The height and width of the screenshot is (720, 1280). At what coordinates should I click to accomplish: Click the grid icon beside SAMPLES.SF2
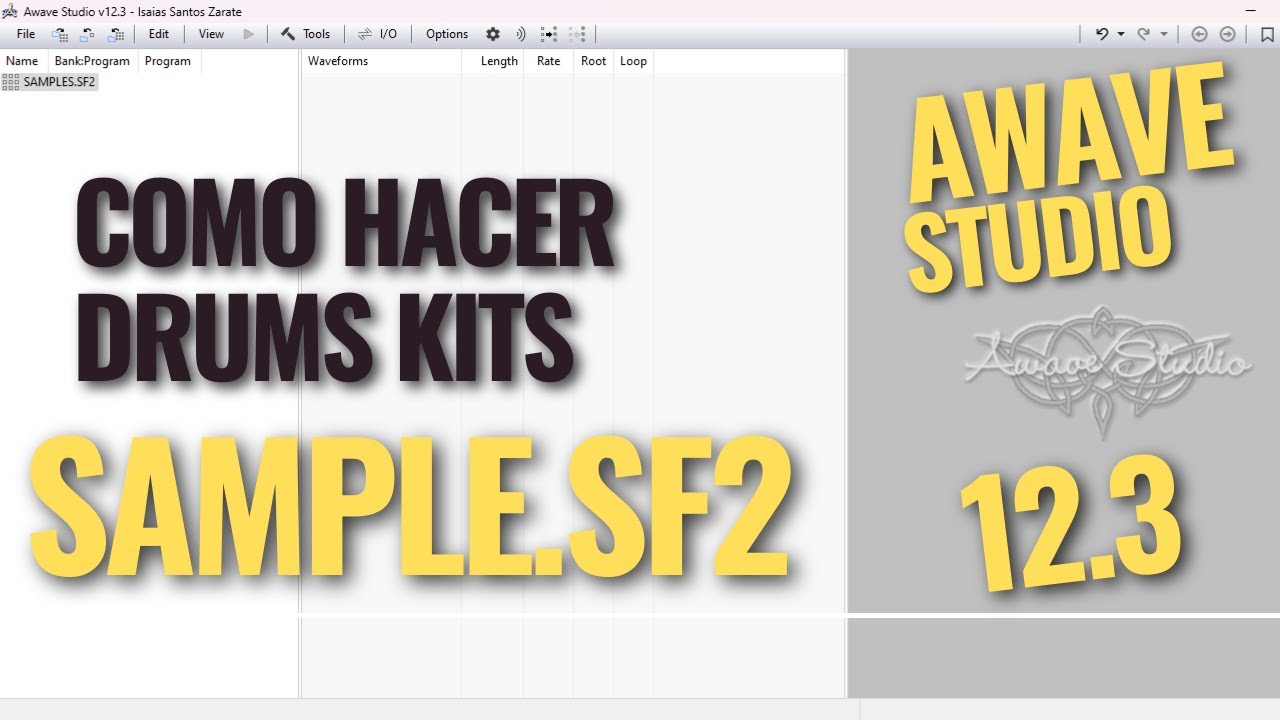(x=11, y=82)
